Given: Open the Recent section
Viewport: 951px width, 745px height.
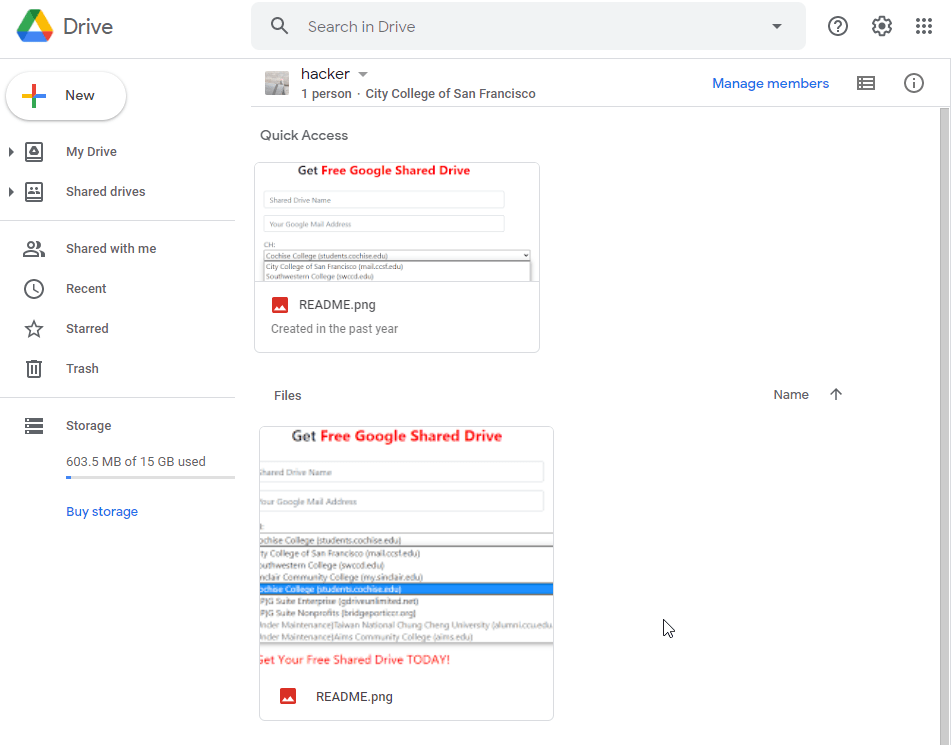Looking at the screenshot, I should (86, 289).
